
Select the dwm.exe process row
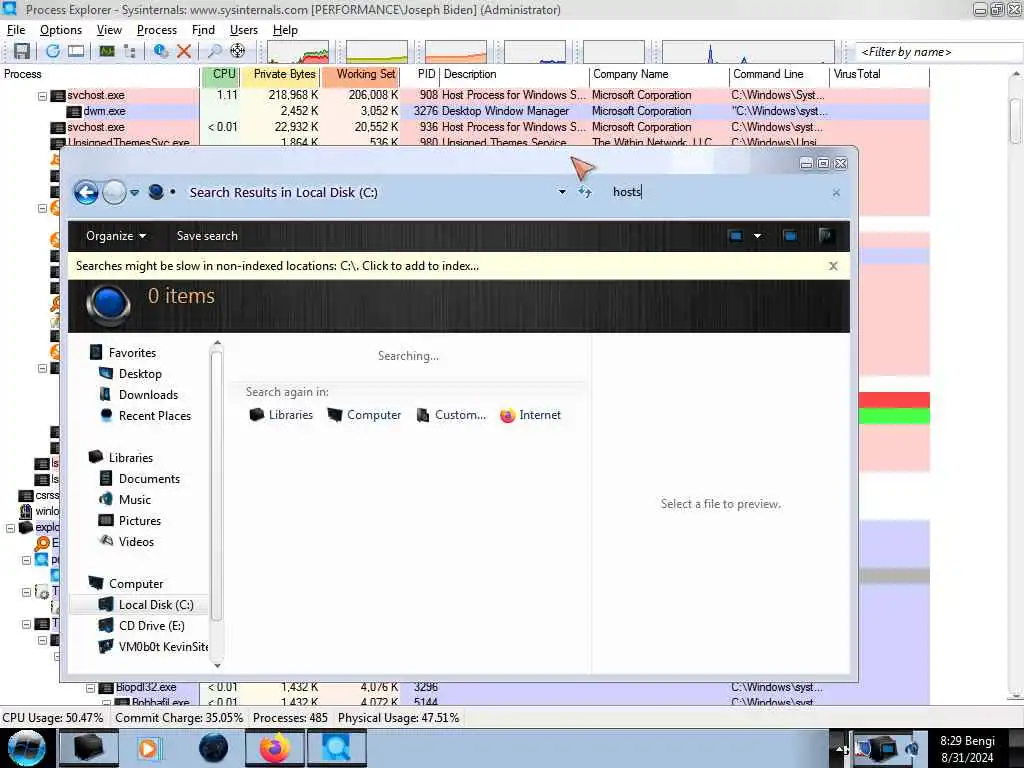464,111
